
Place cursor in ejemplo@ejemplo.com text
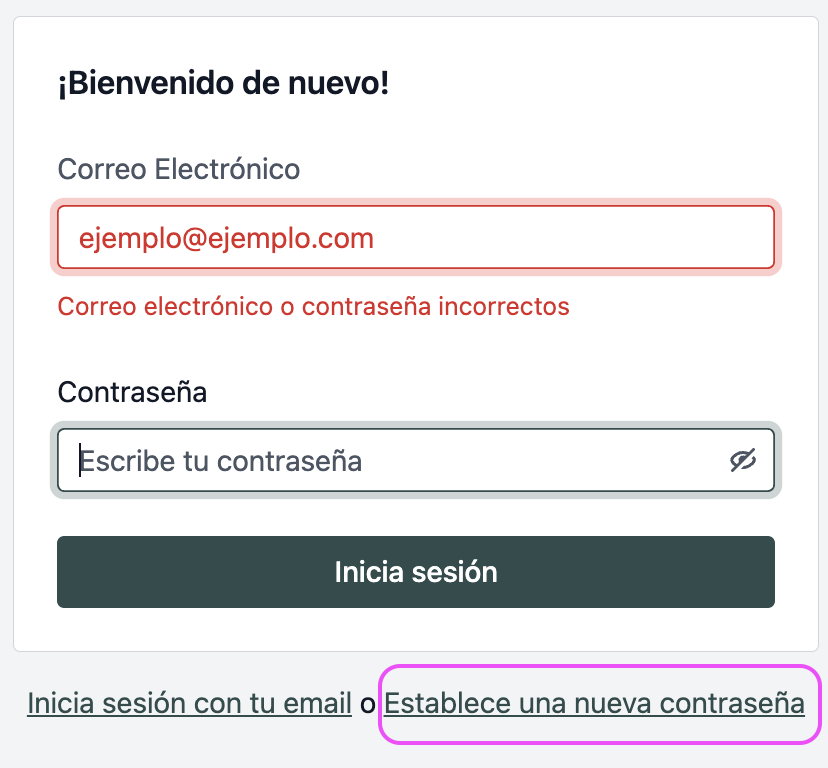(x=226, y=238)
